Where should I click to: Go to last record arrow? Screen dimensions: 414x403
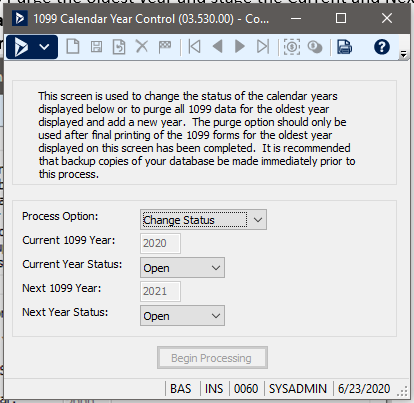pos(263,47)
